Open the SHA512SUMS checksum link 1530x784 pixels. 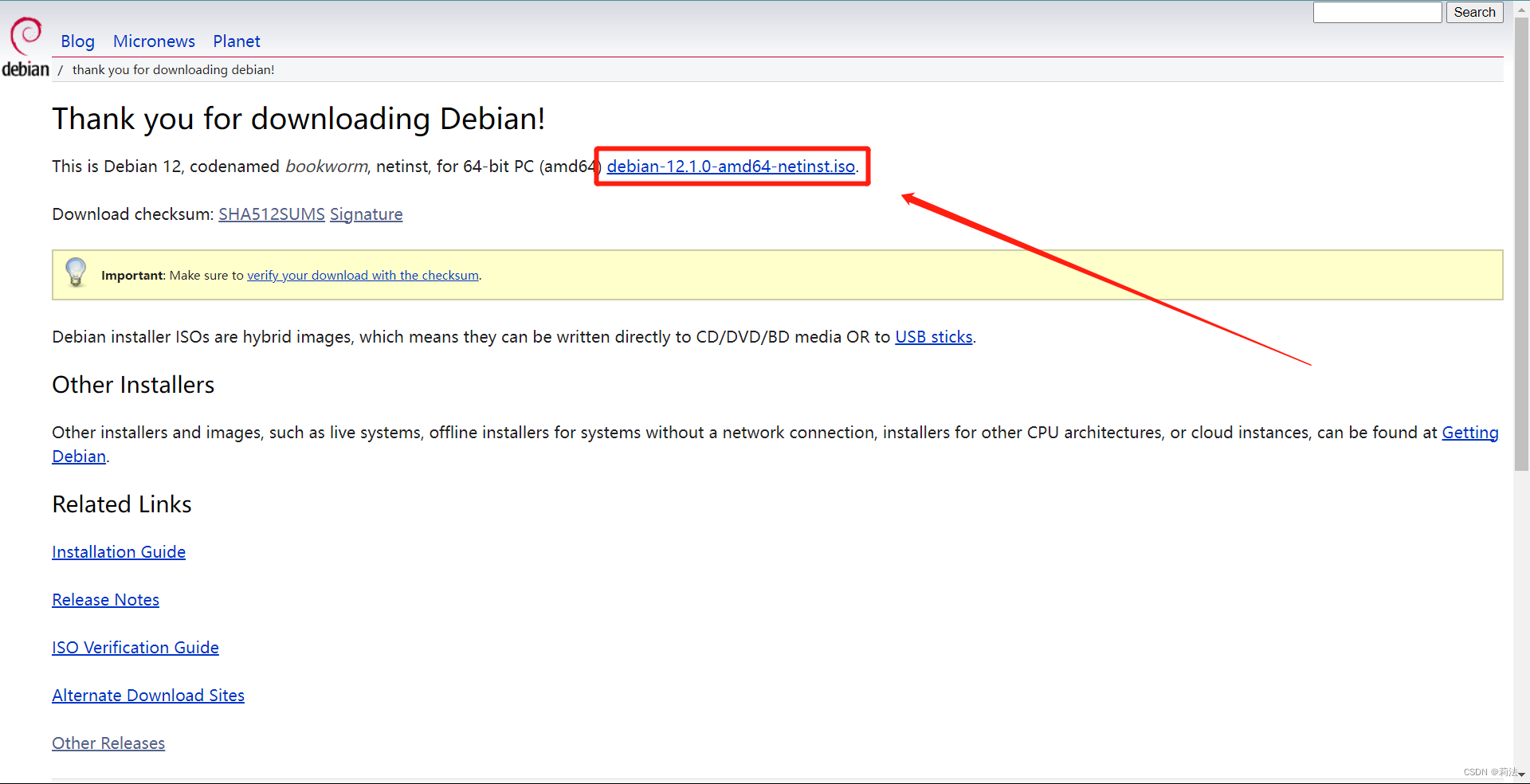pos(272,214)
